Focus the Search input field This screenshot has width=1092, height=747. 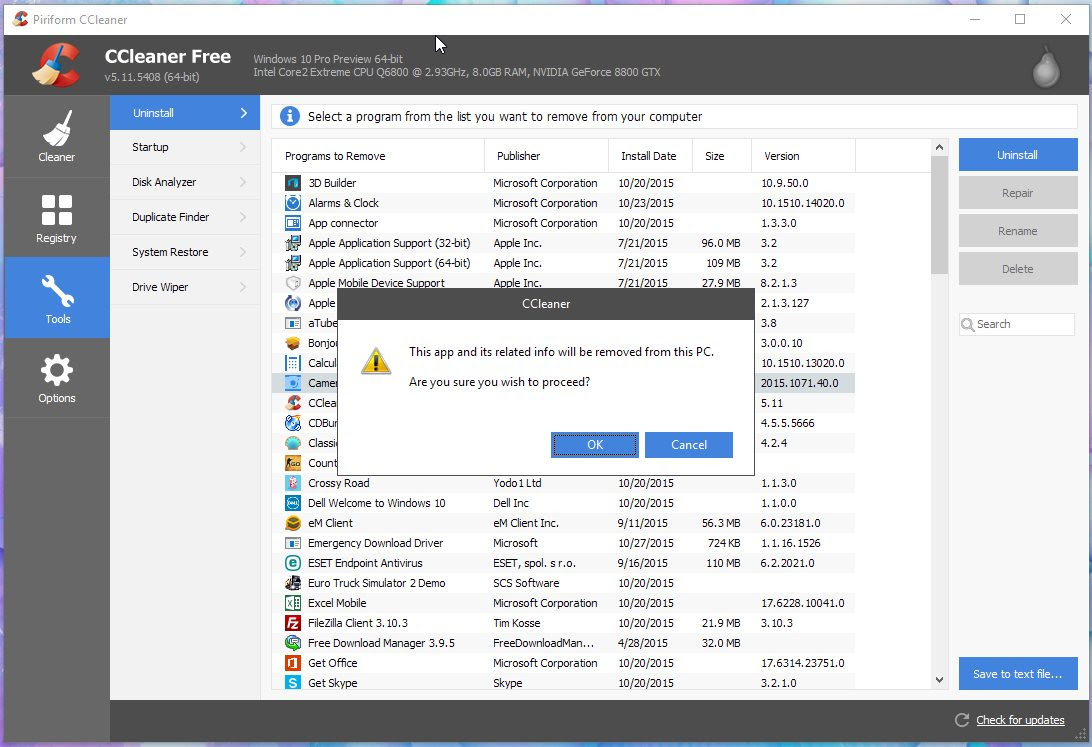1017,324
